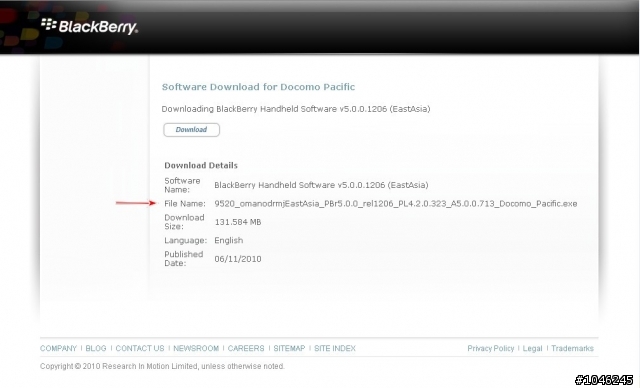Select the Software Name value text

point(321,185)
